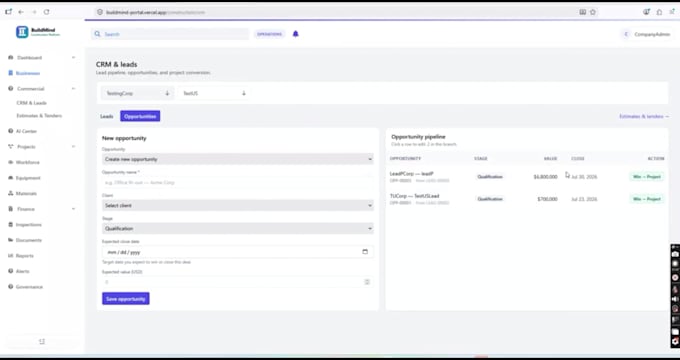Screen dimensions: 680x360
Task: Open the CompanyAdmin user menu
Action: [x=647, y=34]
